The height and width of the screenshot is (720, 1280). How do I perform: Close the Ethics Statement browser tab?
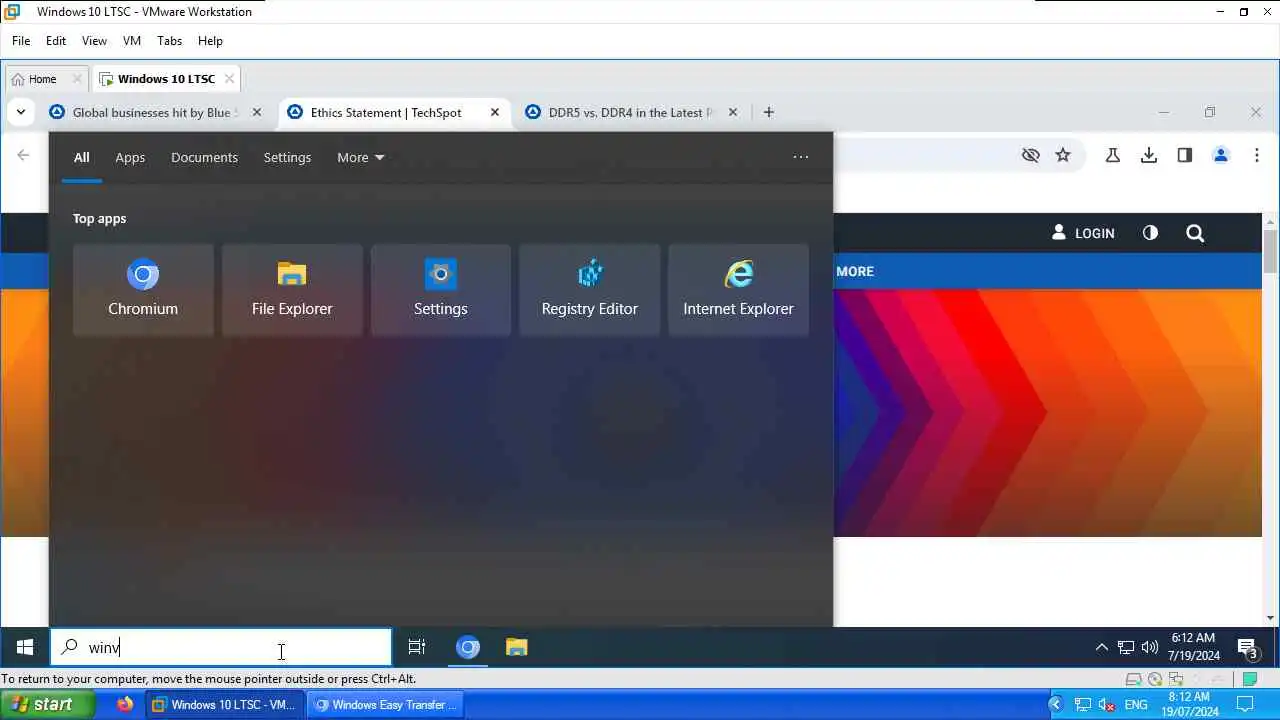coord(495,112)
